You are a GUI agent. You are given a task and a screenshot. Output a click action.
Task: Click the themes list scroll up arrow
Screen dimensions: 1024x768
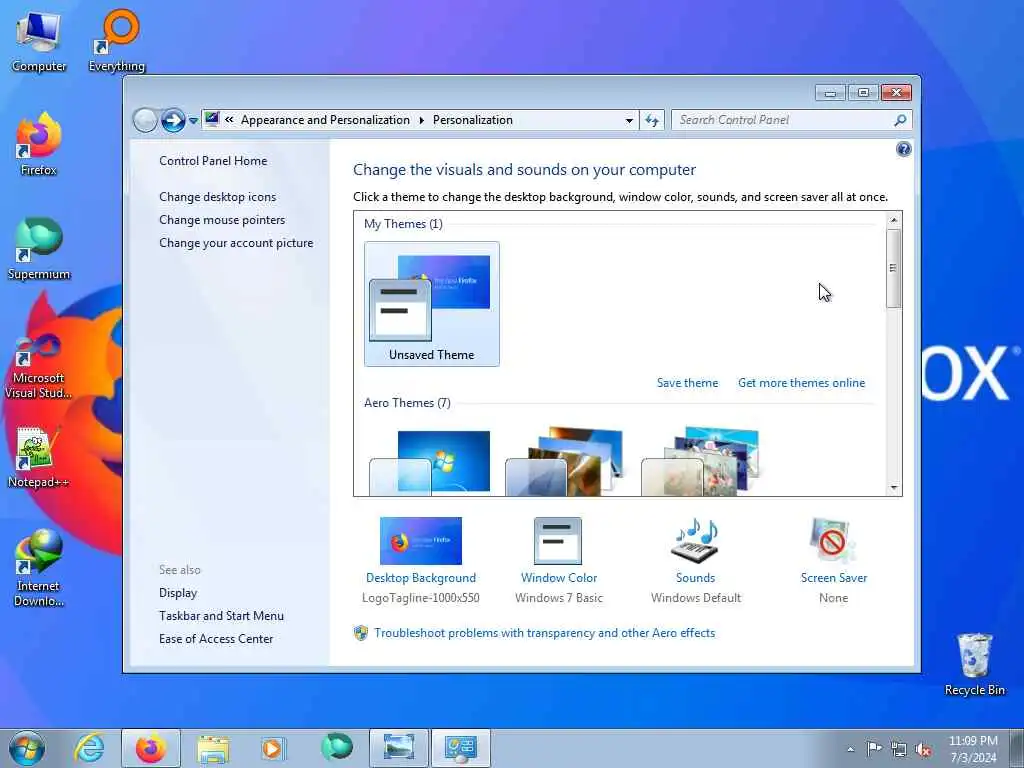click(x=894, y=220)
